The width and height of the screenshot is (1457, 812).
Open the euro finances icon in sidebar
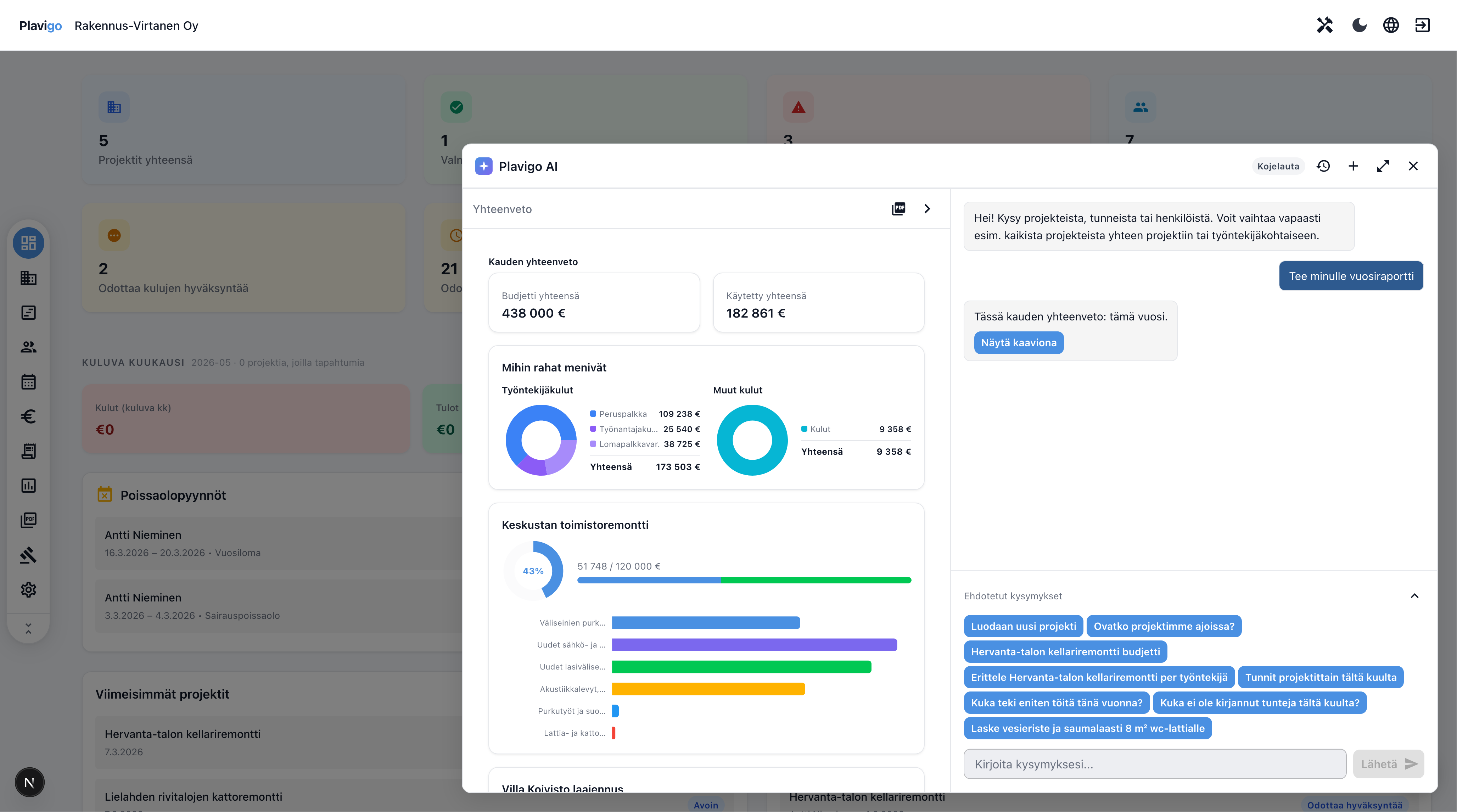coord(28,417)
